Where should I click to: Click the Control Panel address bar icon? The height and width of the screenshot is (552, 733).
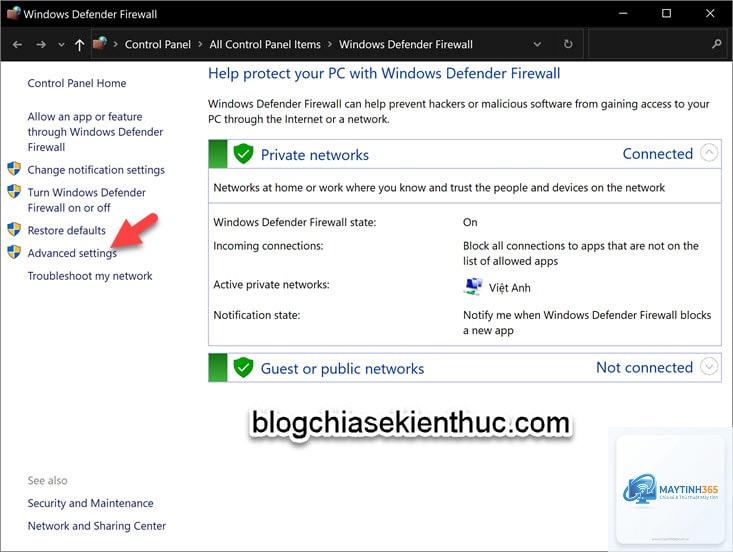100,43
